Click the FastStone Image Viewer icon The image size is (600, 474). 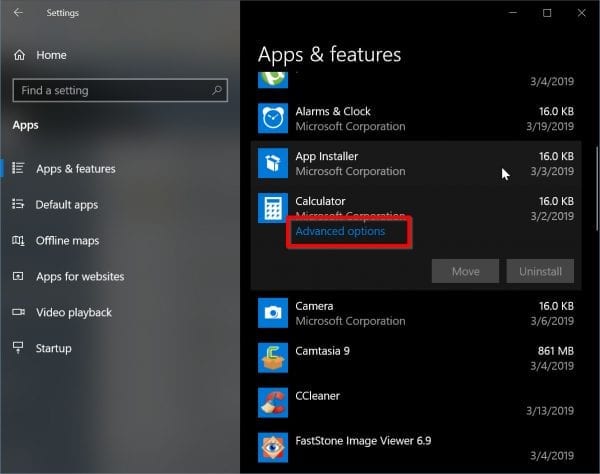pyautogui.click(x=272, y=447)
